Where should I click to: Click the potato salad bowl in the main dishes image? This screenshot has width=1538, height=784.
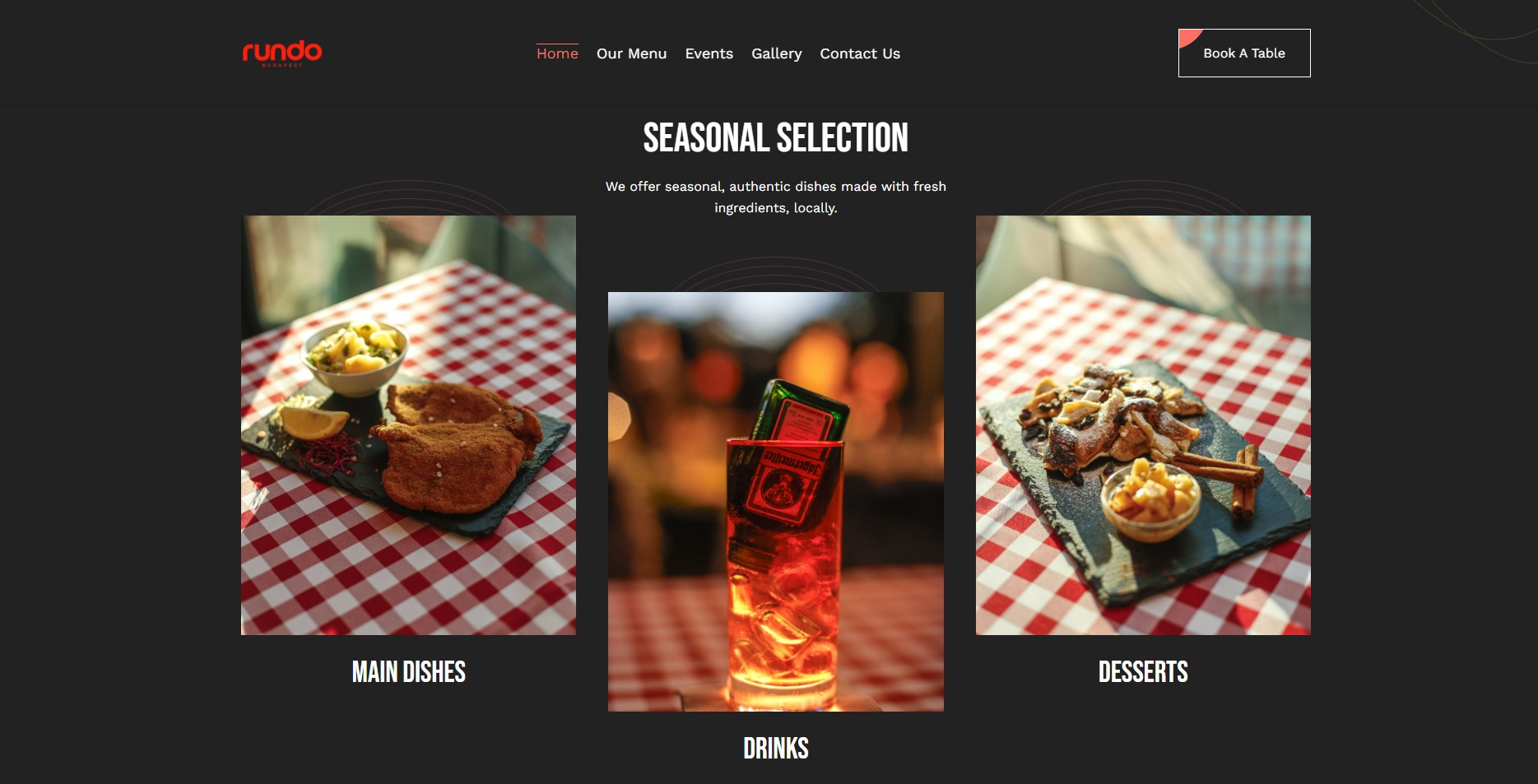pos(355,357)
